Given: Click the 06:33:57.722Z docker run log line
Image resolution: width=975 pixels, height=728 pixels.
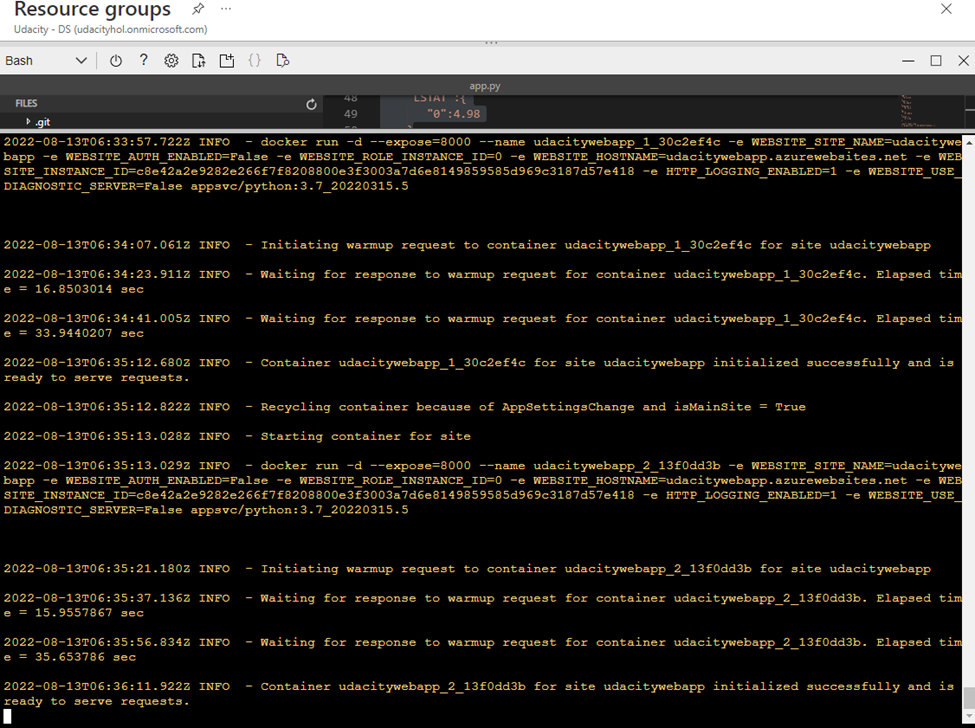Looking at the screenshot, I should pos(482,164).
